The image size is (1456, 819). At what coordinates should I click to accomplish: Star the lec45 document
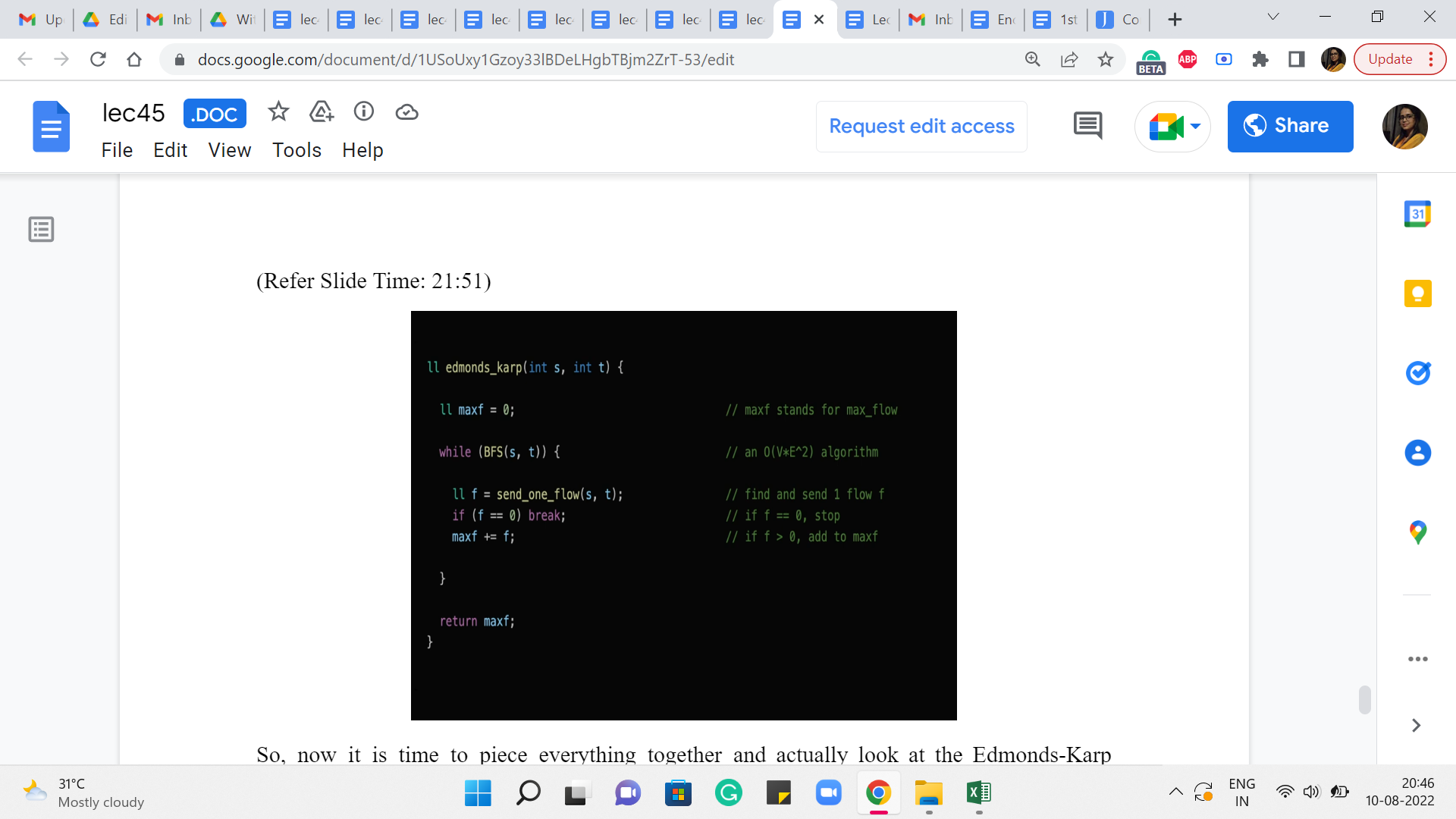click(278, 112)
